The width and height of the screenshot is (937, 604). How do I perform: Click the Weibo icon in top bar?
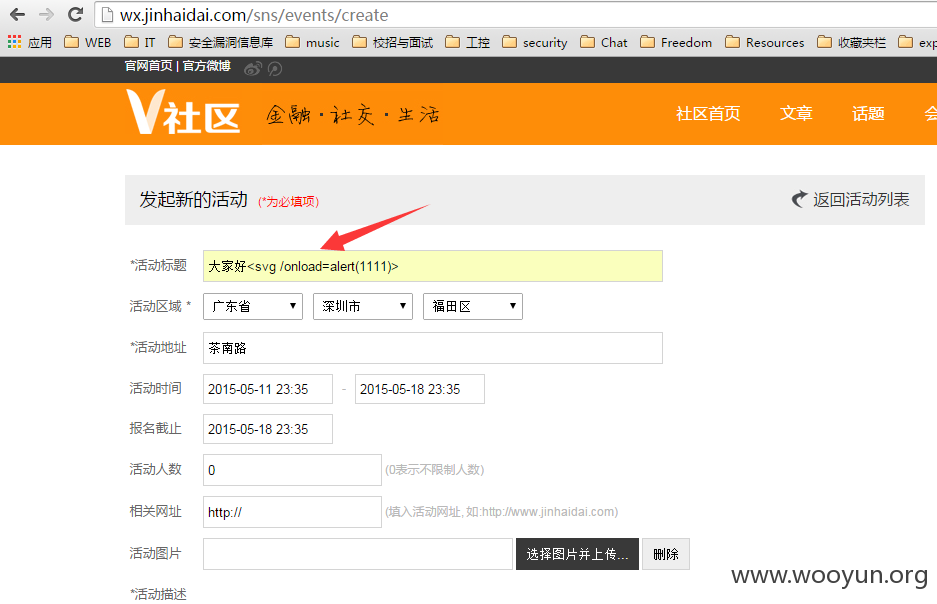(253, 69)
